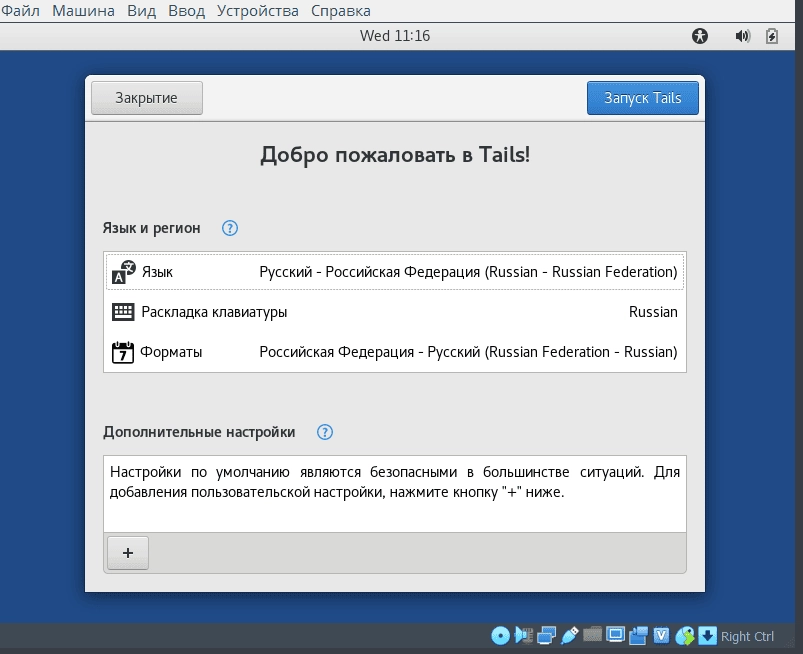
Task: Open the Устройства menu
Action: point(258,10)
